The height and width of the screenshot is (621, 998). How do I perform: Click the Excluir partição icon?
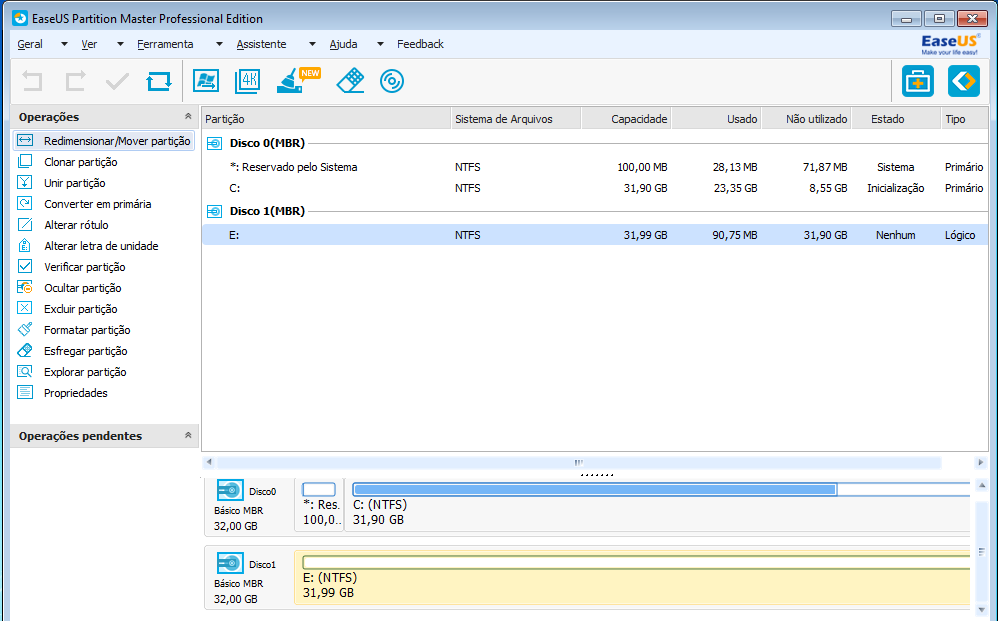coord(25,309)
